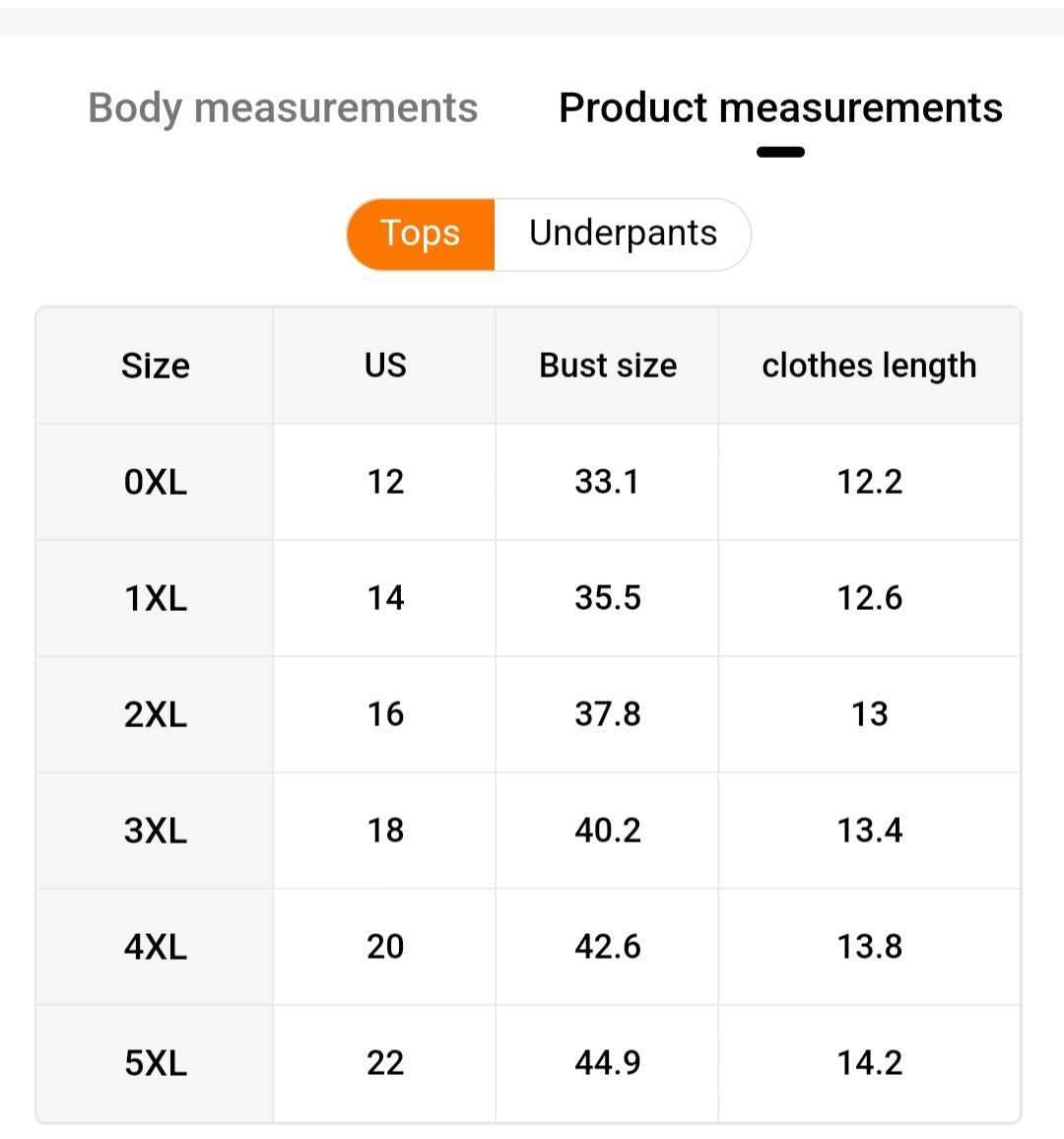The image size is (1064, 1139).
Task: Select the Product measurements tab
Action: pos(780,108)
